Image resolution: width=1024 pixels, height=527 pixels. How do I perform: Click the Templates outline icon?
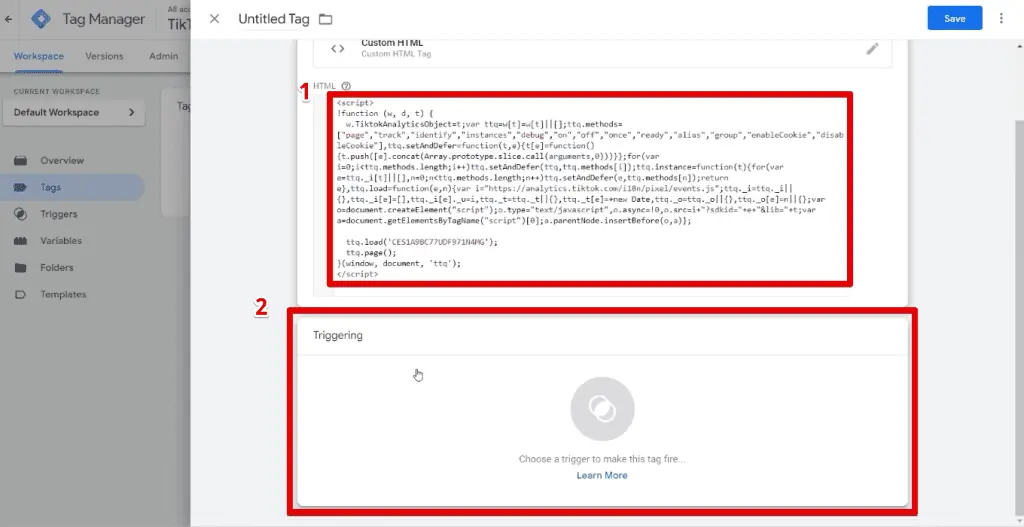(20, 295)
